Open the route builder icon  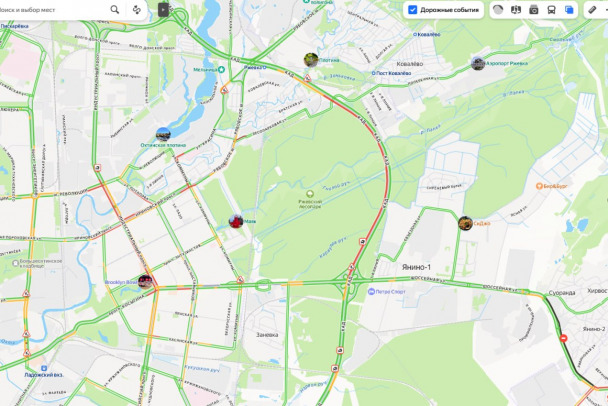[136, 9]
